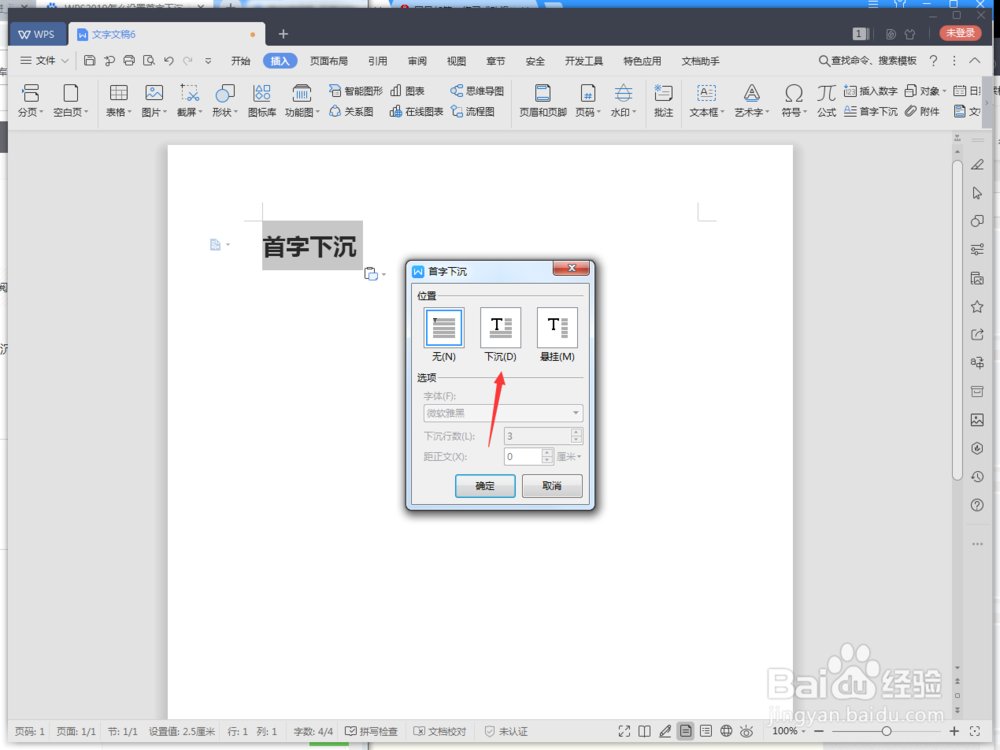1000x750 pixels.
Task: Insert a 思维导图 mind map
Action: (x=477, y=91)
